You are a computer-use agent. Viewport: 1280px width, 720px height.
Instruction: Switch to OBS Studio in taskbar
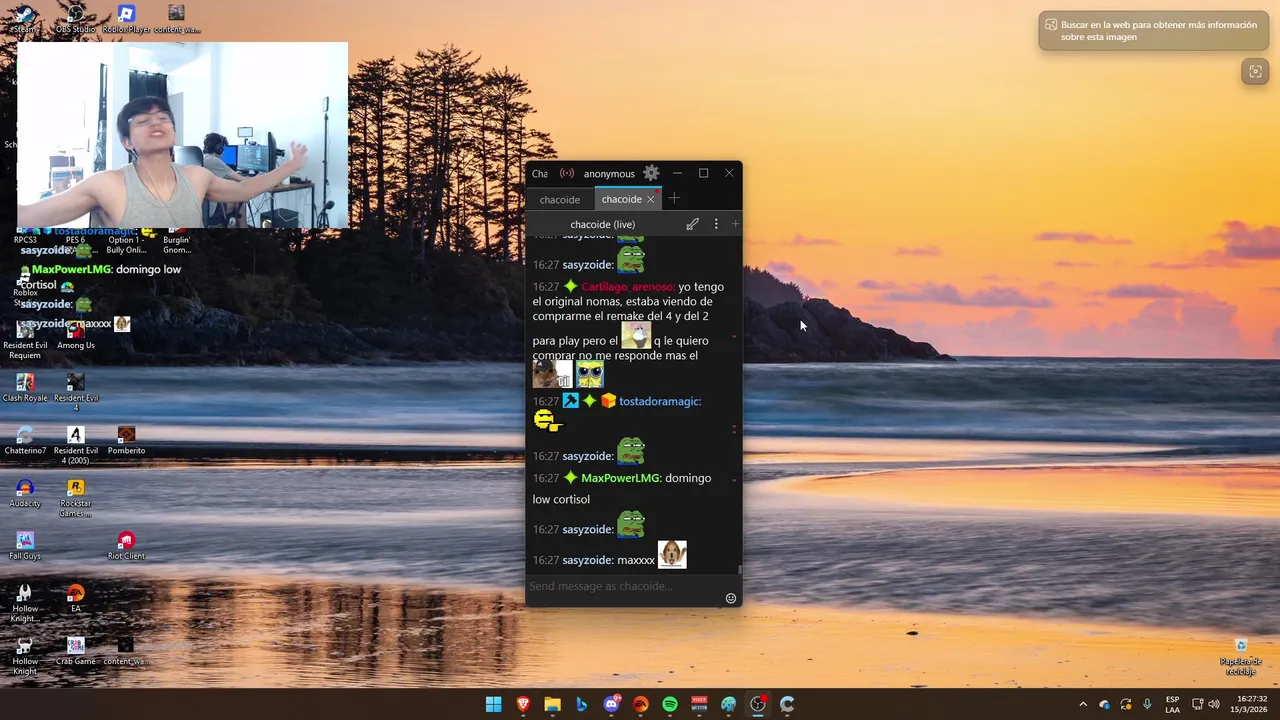pos(758,704)
